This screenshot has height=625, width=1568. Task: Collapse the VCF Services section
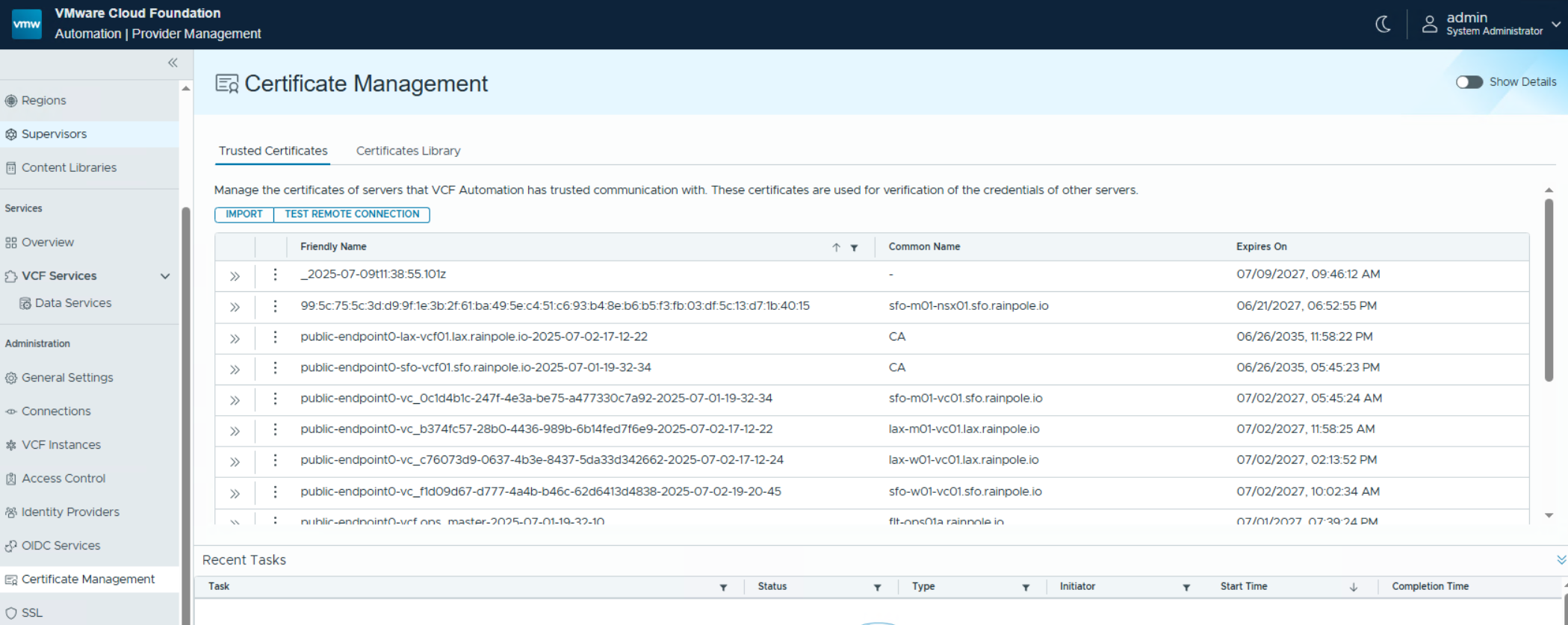pos(165,276)
